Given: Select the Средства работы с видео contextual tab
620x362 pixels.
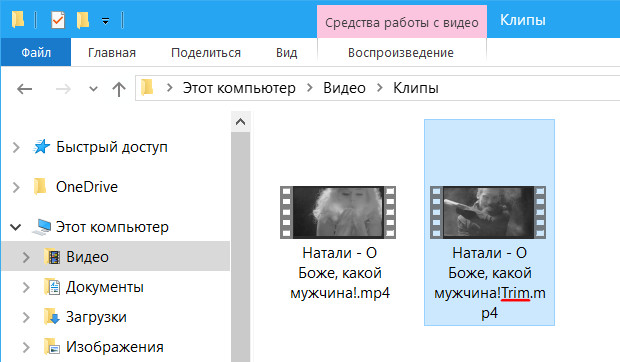Looking at the screenshot, I should click(402, 22).
